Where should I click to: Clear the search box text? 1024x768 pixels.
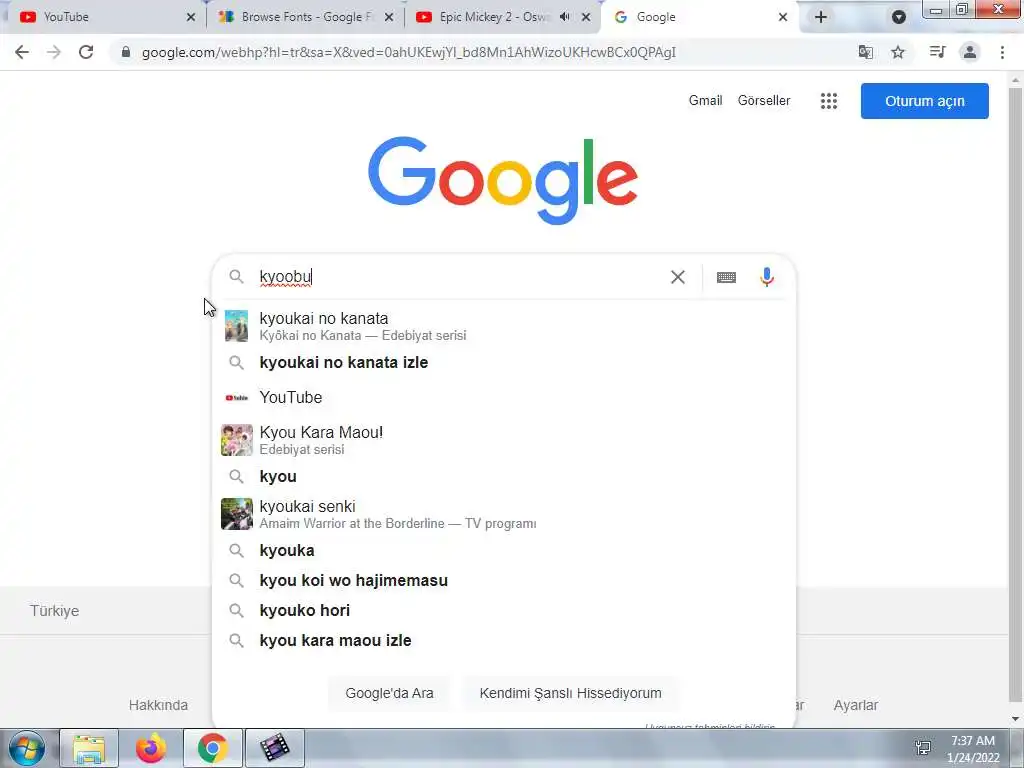pyautogui.click(x=678, y=277)
